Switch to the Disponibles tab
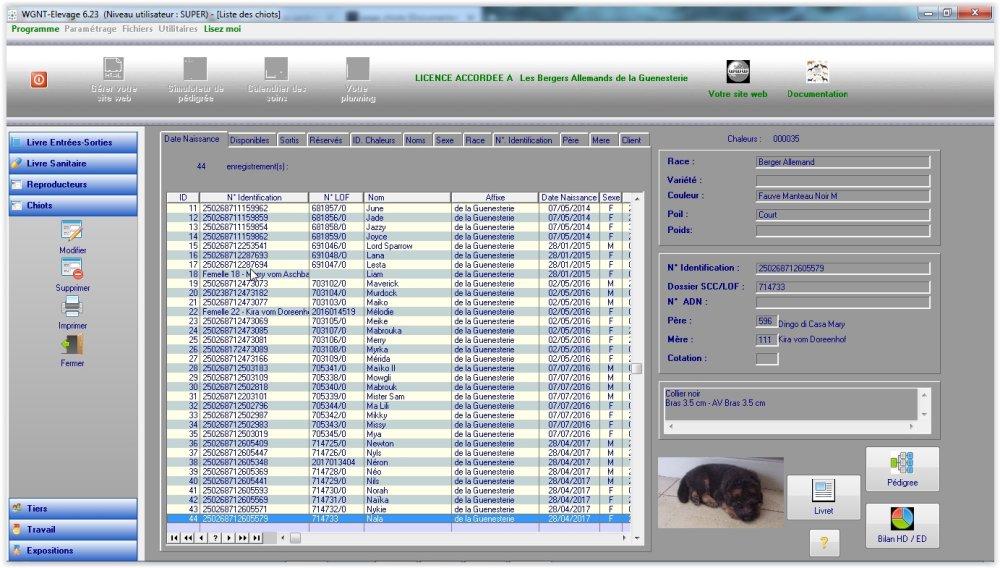Viewport: 1000px width, 568px height. [x=249, y=141]
